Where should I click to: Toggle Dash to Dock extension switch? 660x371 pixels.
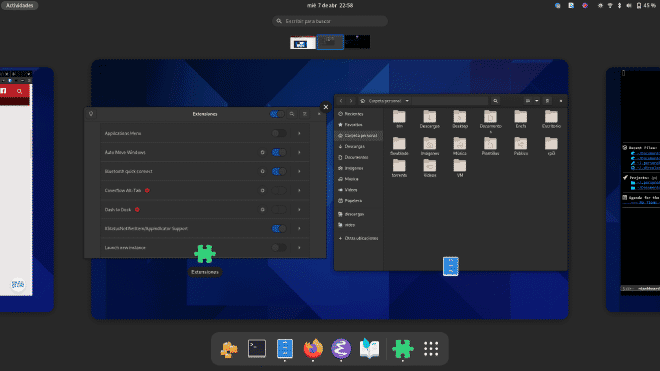pyautogui.click(x=279, y=209)
